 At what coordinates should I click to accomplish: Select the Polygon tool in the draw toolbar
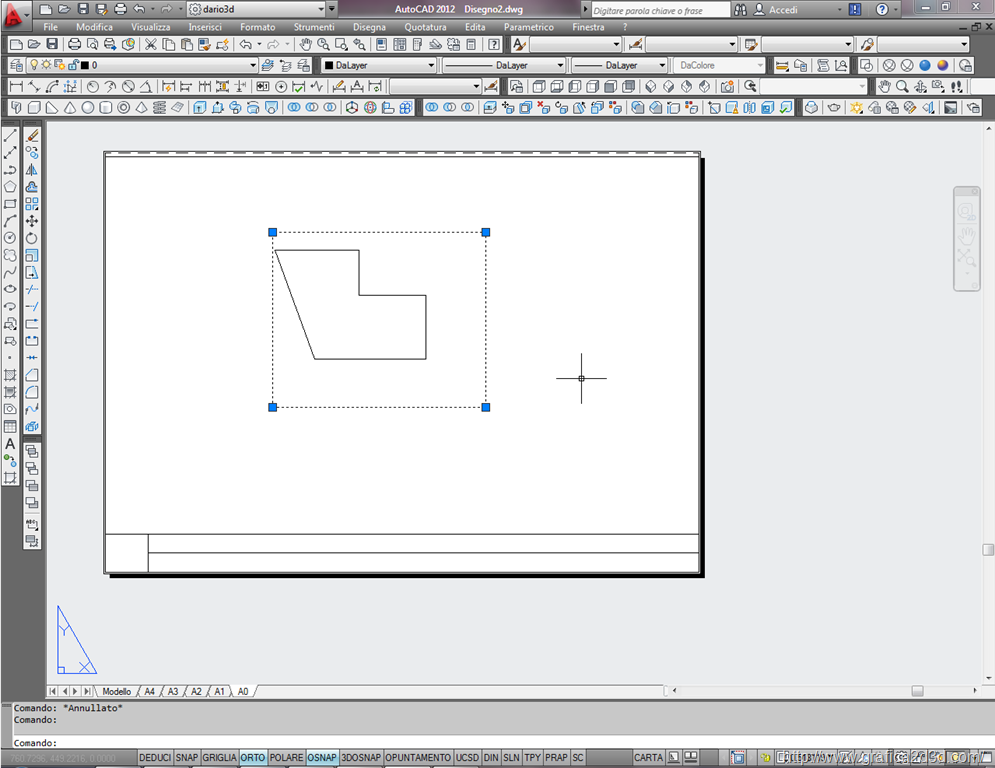pos(10,187)
